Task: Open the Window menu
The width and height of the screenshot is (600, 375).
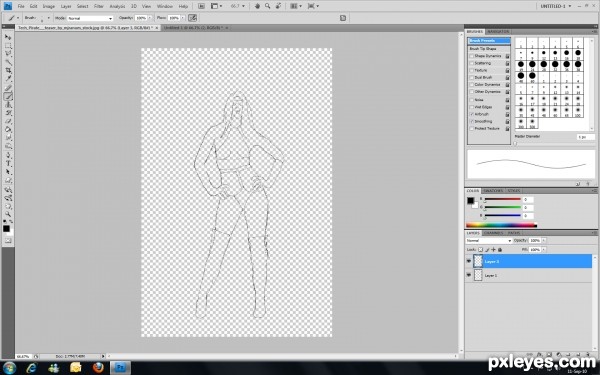Action: 165,7
